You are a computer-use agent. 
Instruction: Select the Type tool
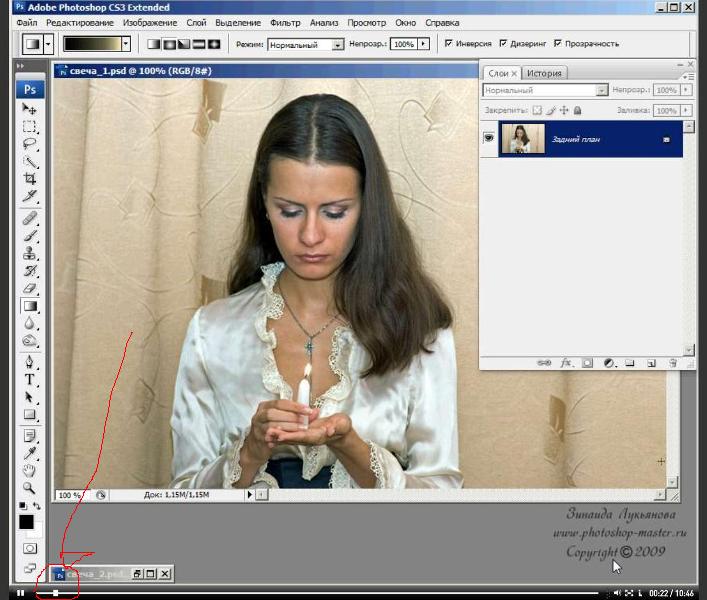point(29,380)
